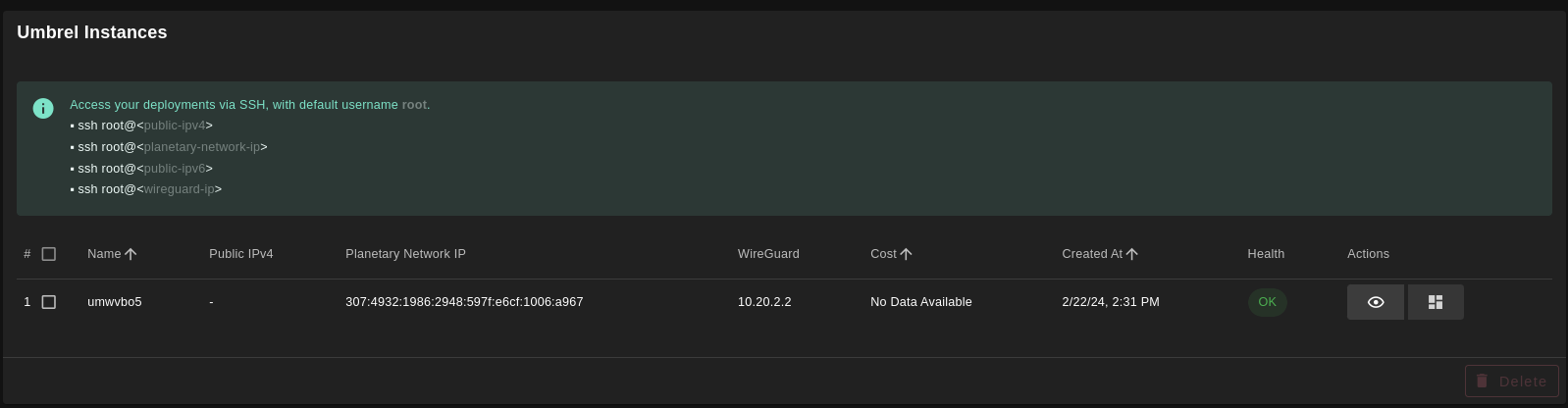The image size is (1568, 408).
Task: Click the WireGuard IP 10.20.2.2 cell
Action: tap(764, 302)
